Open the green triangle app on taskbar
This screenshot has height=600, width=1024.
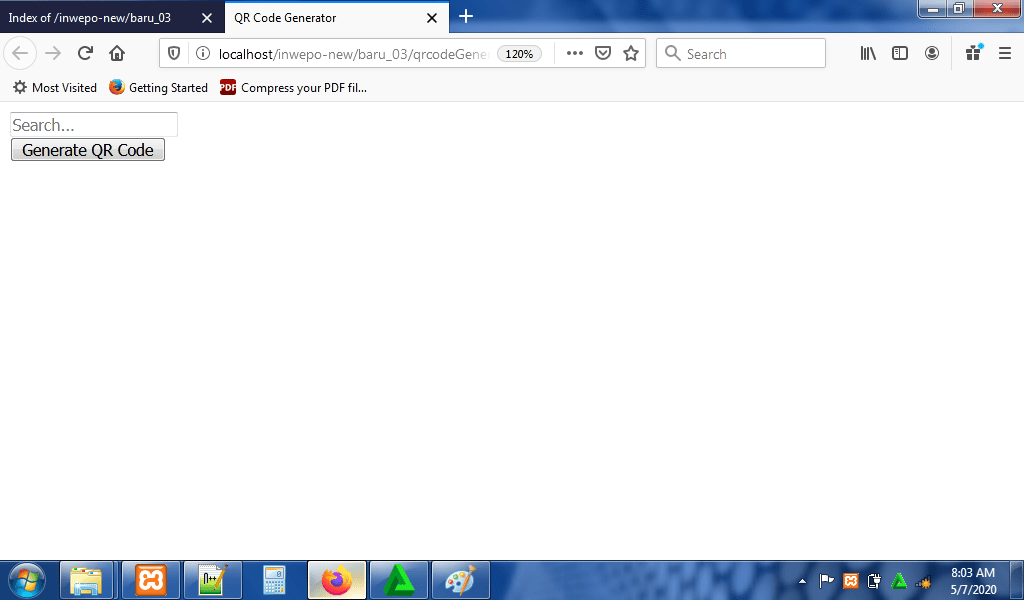(x=399, y=580)
